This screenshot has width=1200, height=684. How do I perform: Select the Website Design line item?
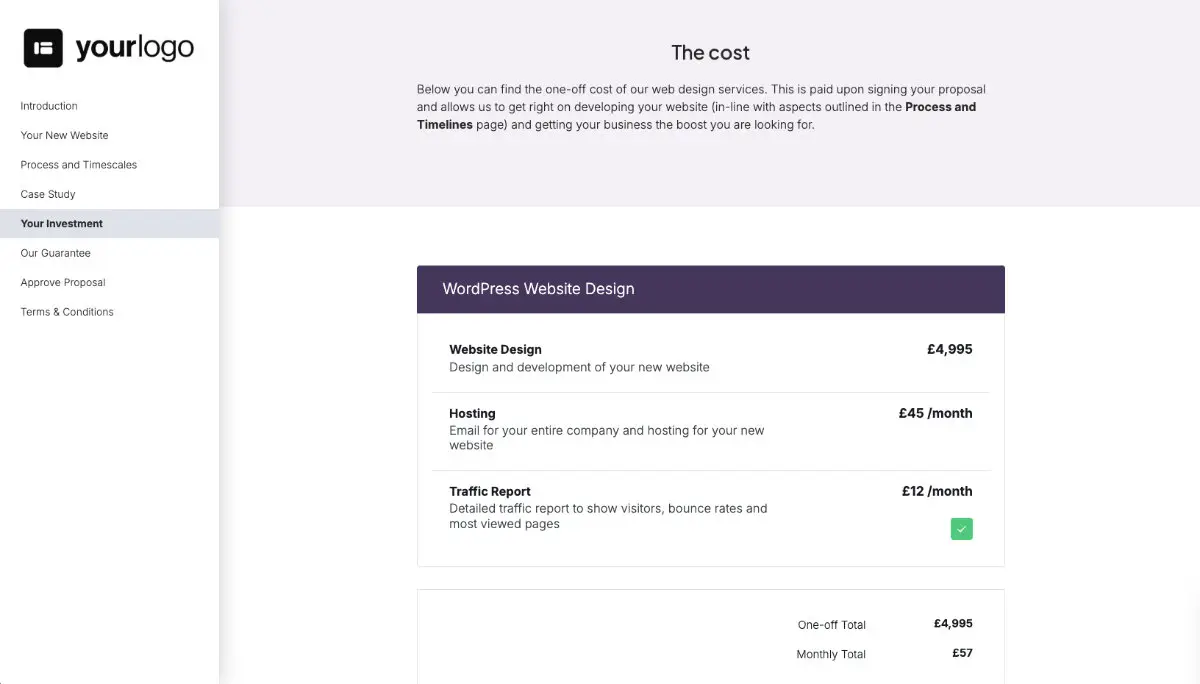(495, 349)
